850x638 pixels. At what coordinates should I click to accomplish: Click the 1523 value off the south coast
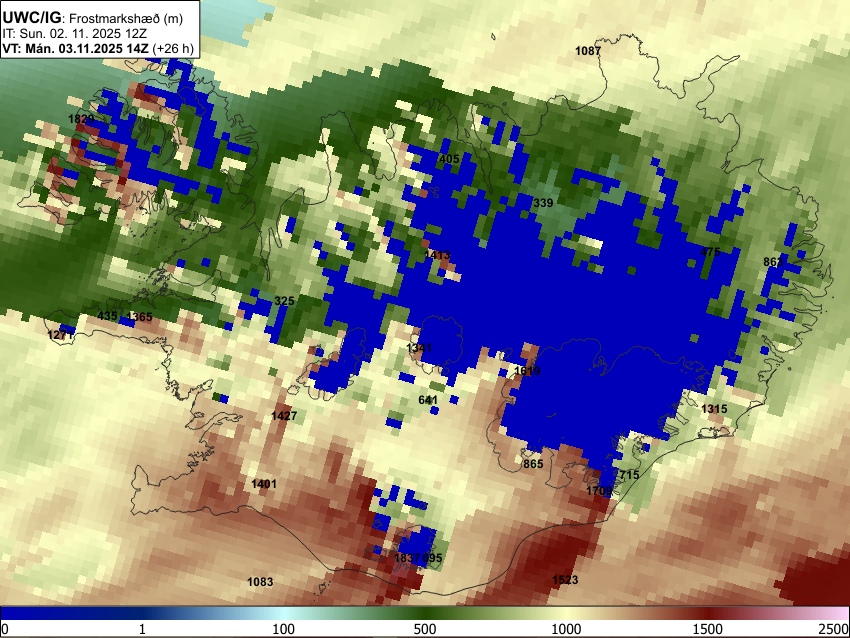click(x=565, y=580)
